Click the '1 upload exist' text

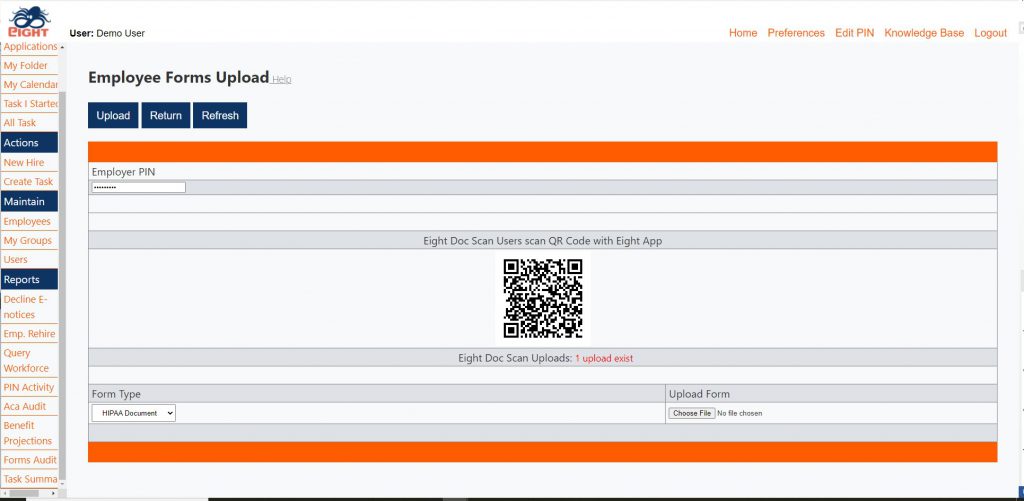point(604,358)
